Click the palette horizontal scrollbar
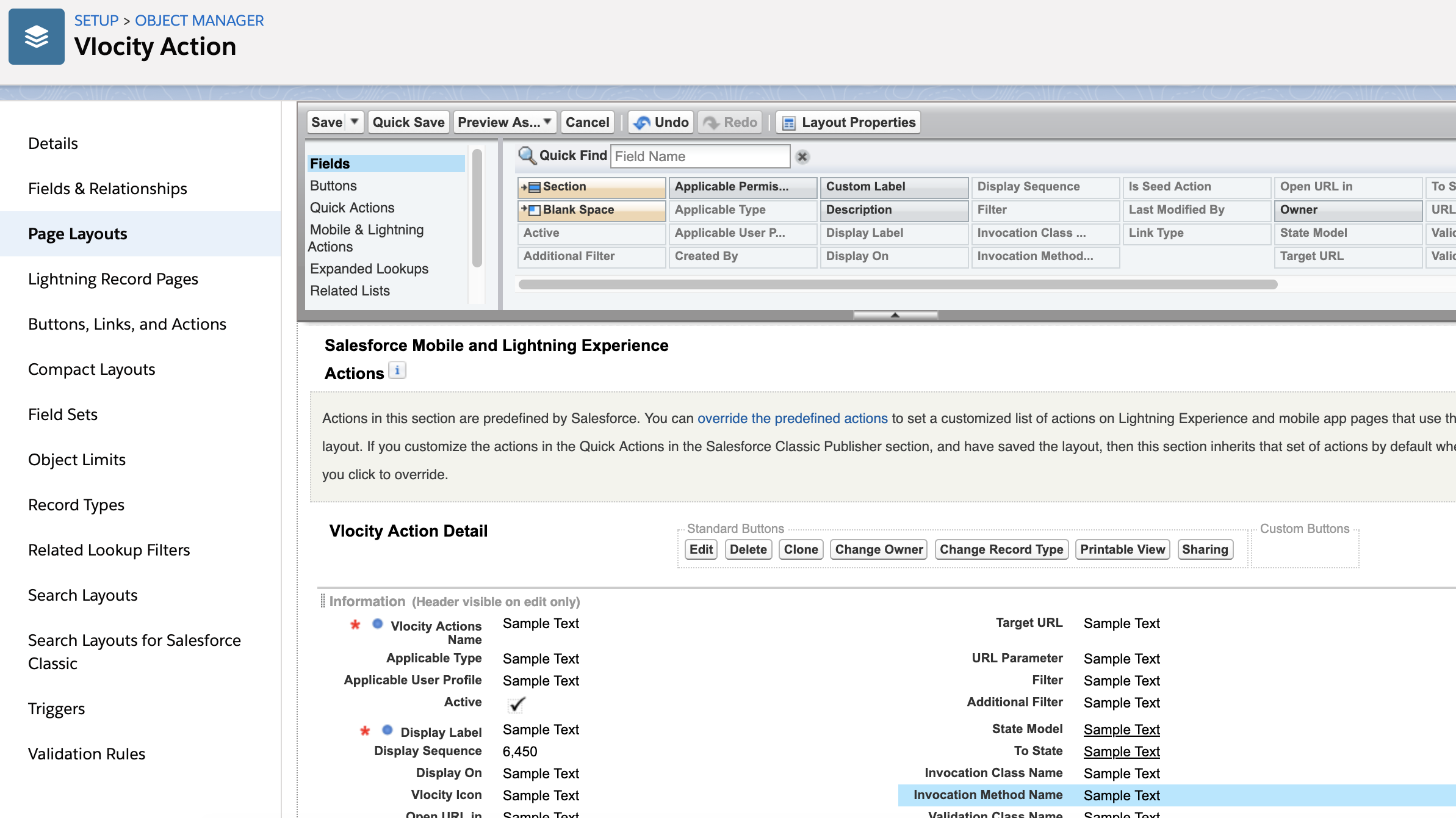This screenshot has width=1456, height=818. click(x=898, y=284)
